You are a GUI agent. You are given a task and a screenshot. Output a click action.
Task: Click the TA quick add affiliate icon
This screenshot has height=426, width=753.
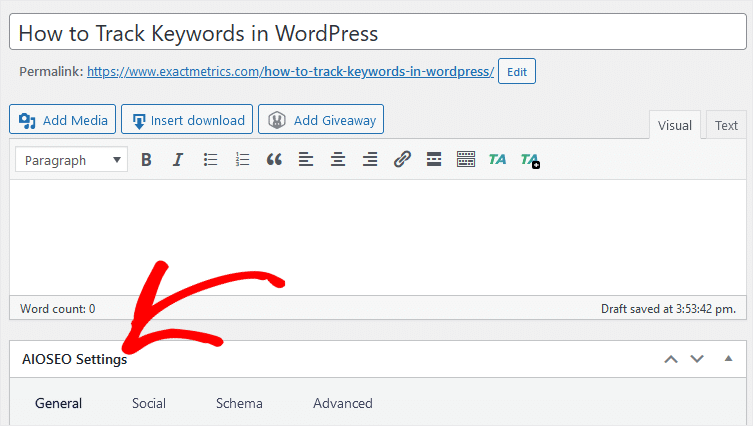coord(530,160)
